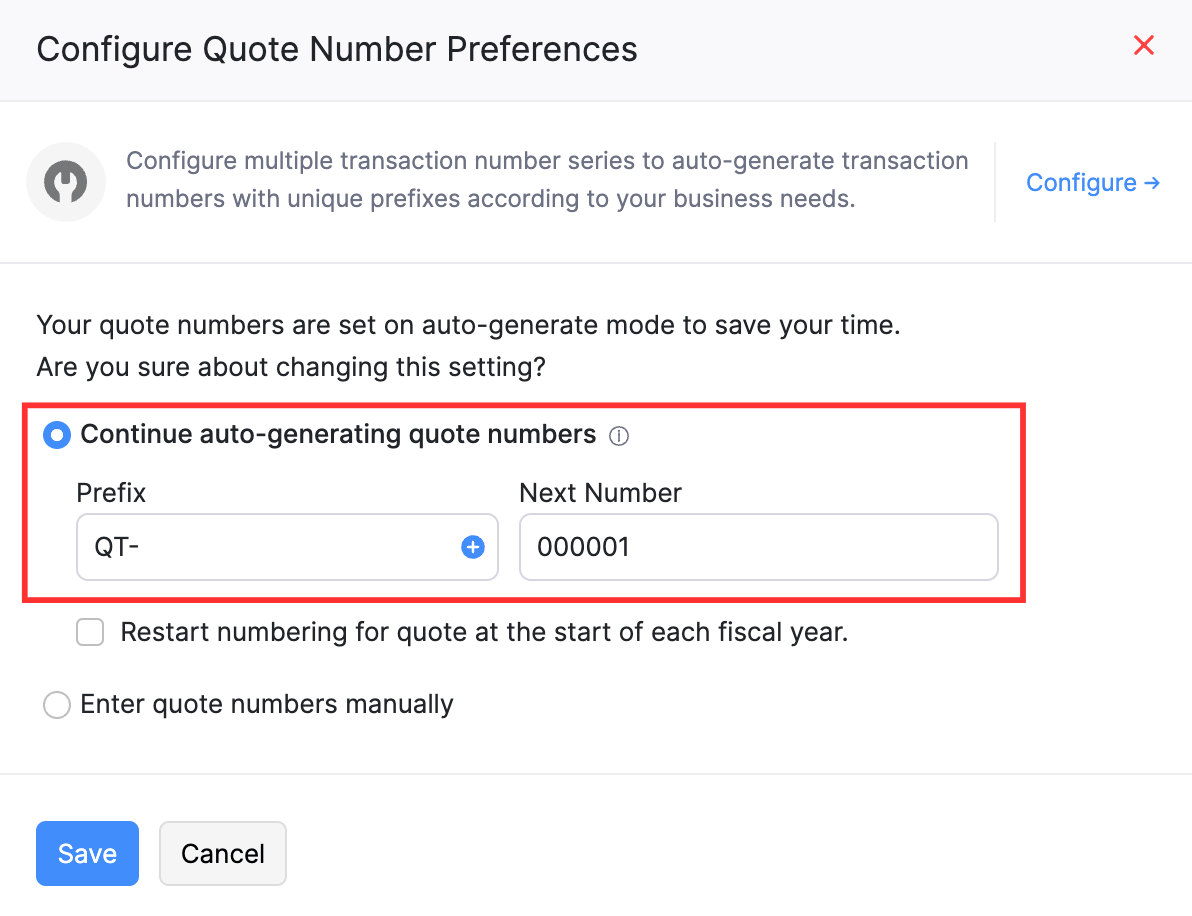The image size is (1192, 916).
Task: Click the blue plus icon in Prefix field
Action: tap(472, 547)
